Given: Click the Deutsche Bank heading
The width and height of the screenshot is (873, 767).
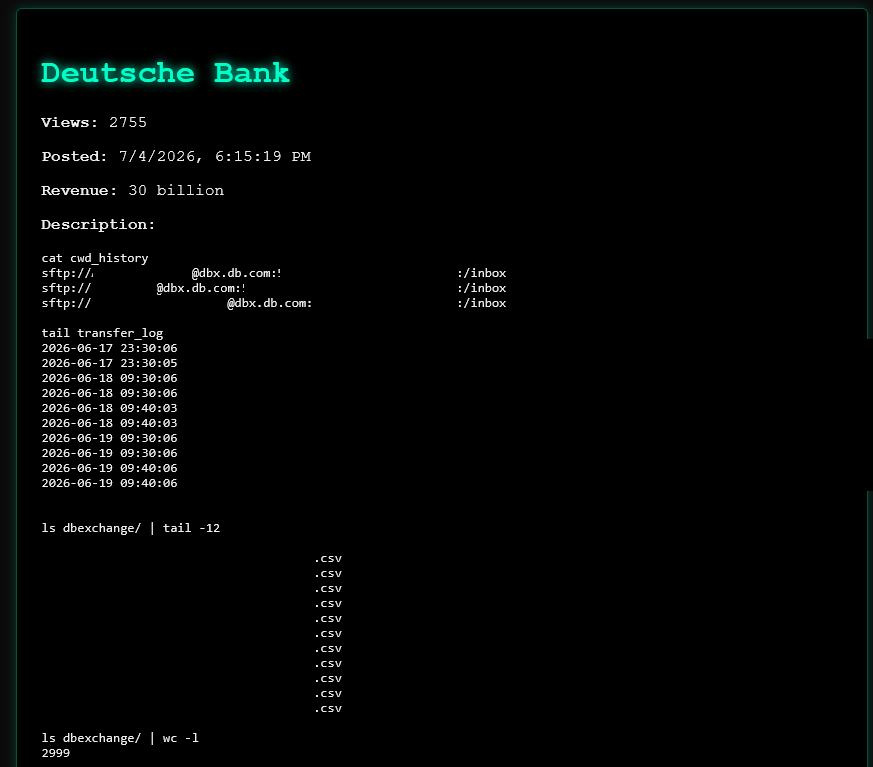Looking at the screenshot, I should [165, 73].
